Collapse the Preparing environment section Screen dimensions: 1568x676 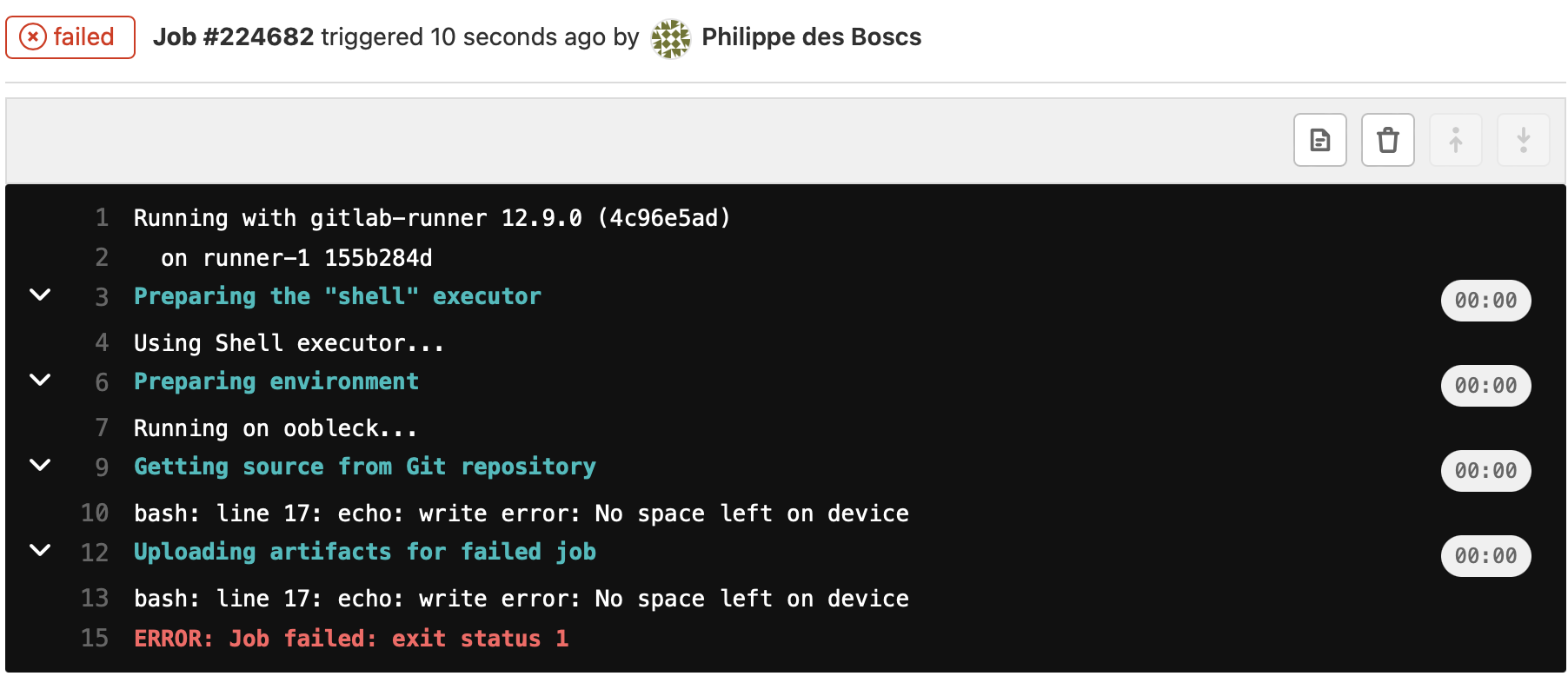pyautogui.click(x=40, y=381)
